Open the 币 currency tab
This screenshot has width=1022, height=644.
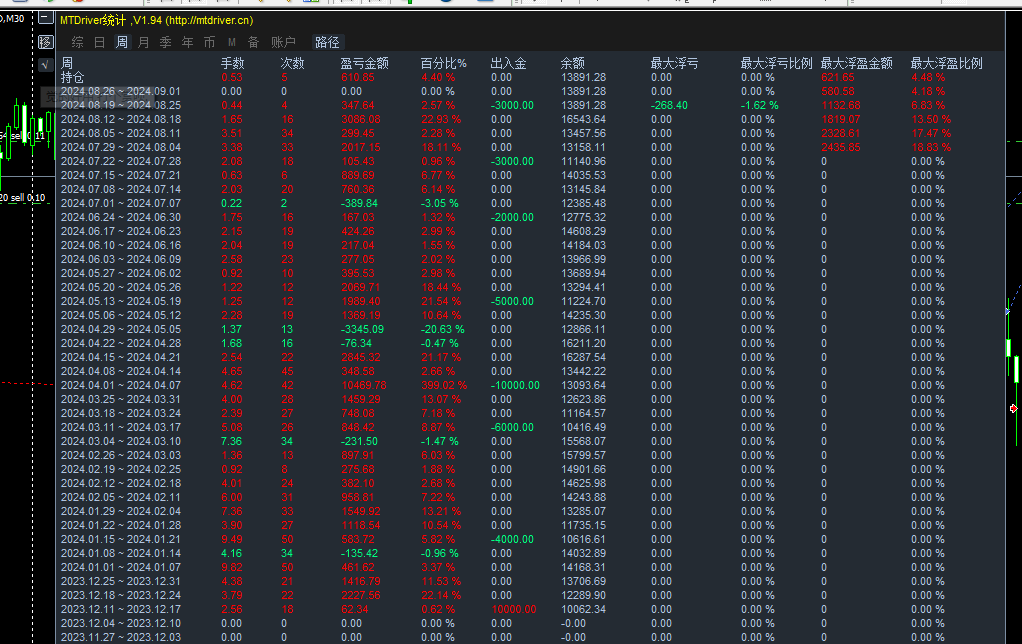(x=209, y=42)
